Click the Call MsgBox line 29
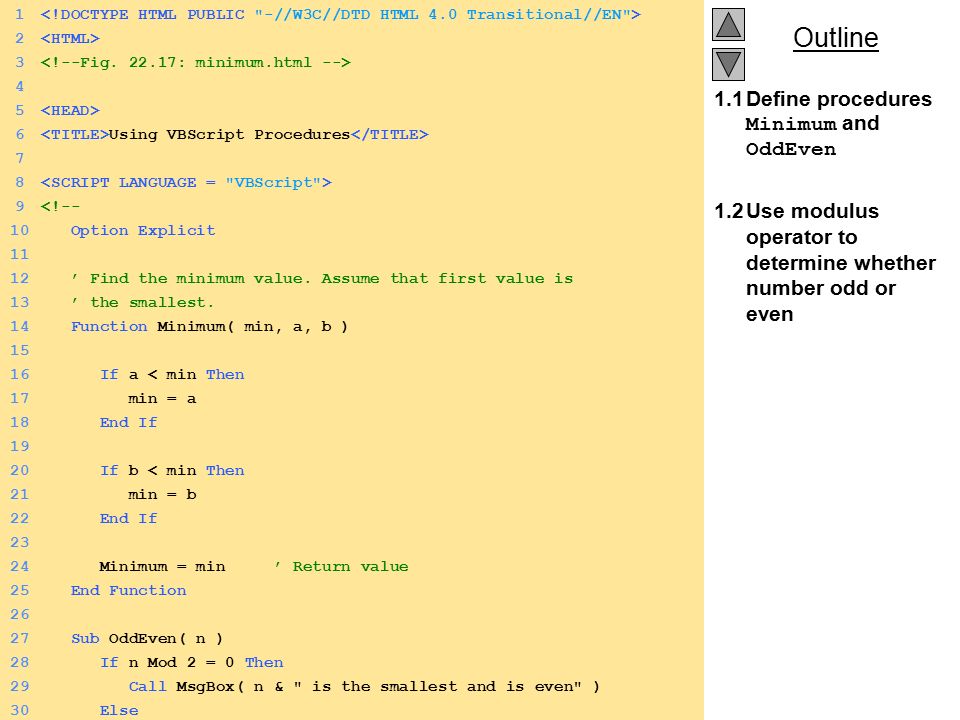 (364, 686)
